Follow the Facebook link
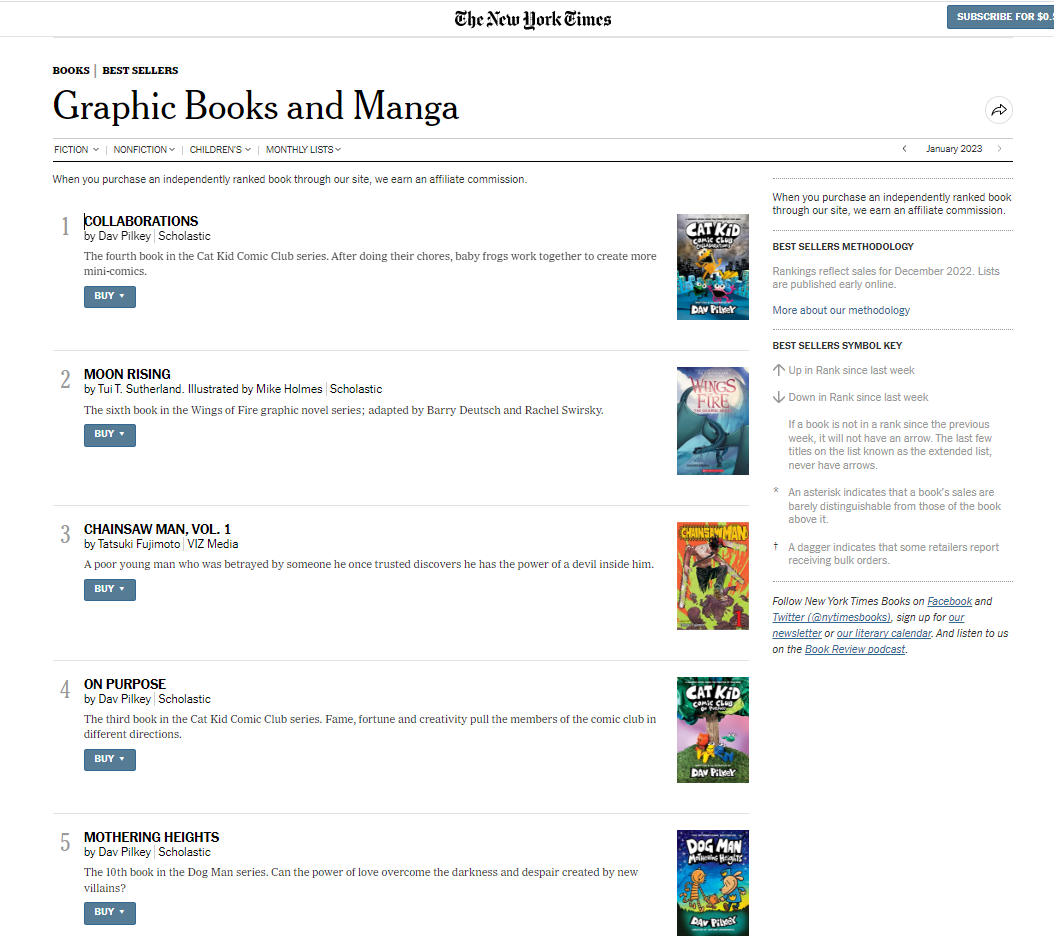Viewport: 1054px width, 939px height. [949, 601]
